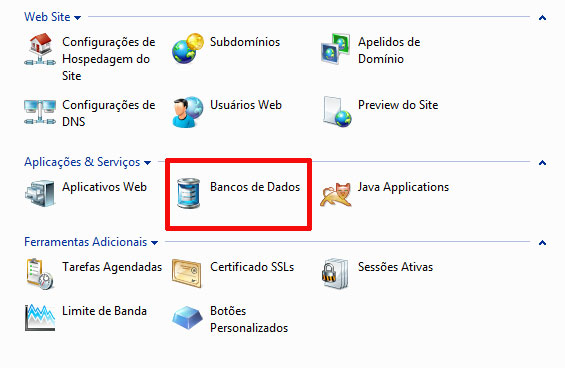Viewport: 565px width, 368px height.
Task: Launch the Java Applications link
Action: (404, 187)
